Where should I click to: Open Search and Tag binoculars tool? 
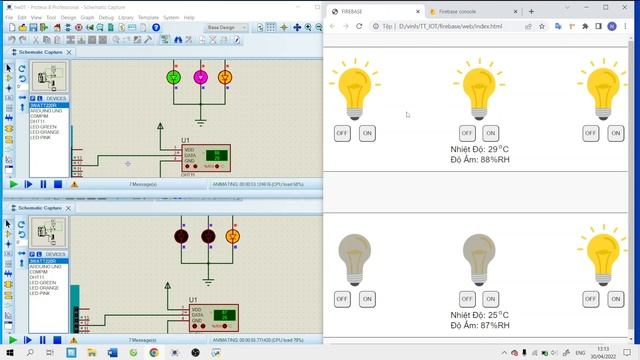click(x=178, y=40)
